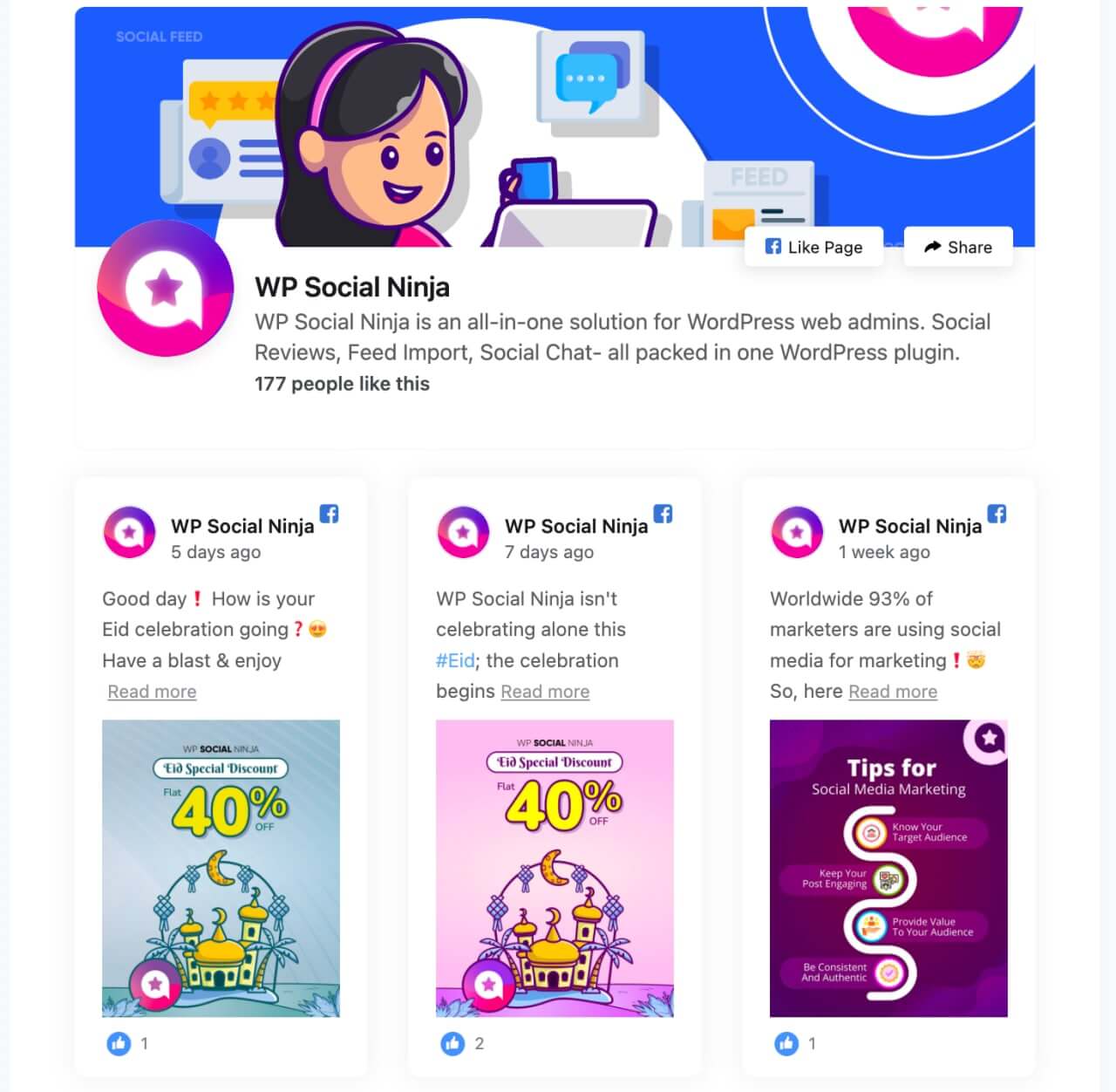Click avatar icon of the 7 days ago post
Viewport: 1116px width, 1092px height.
pyautogui.click(x=463, y=532)
